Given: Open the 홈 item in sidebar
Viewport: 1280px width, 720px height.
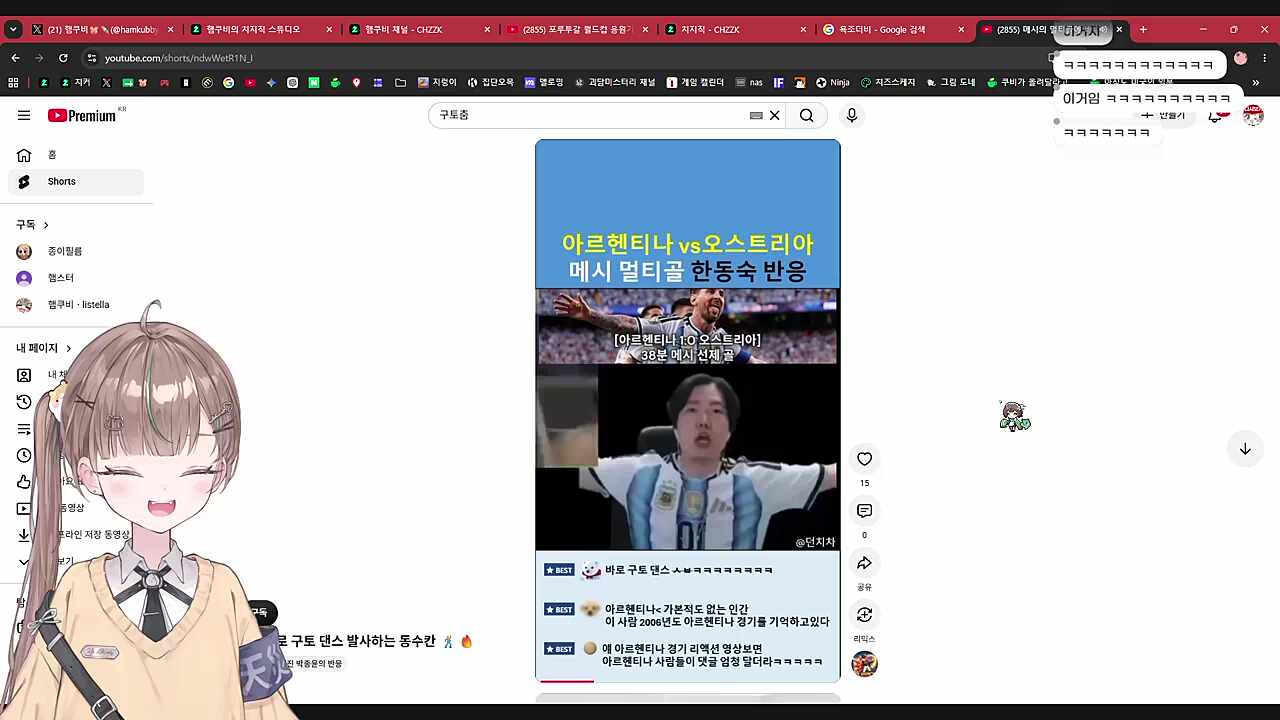Looking at the screenshot, I should (76, 155).
